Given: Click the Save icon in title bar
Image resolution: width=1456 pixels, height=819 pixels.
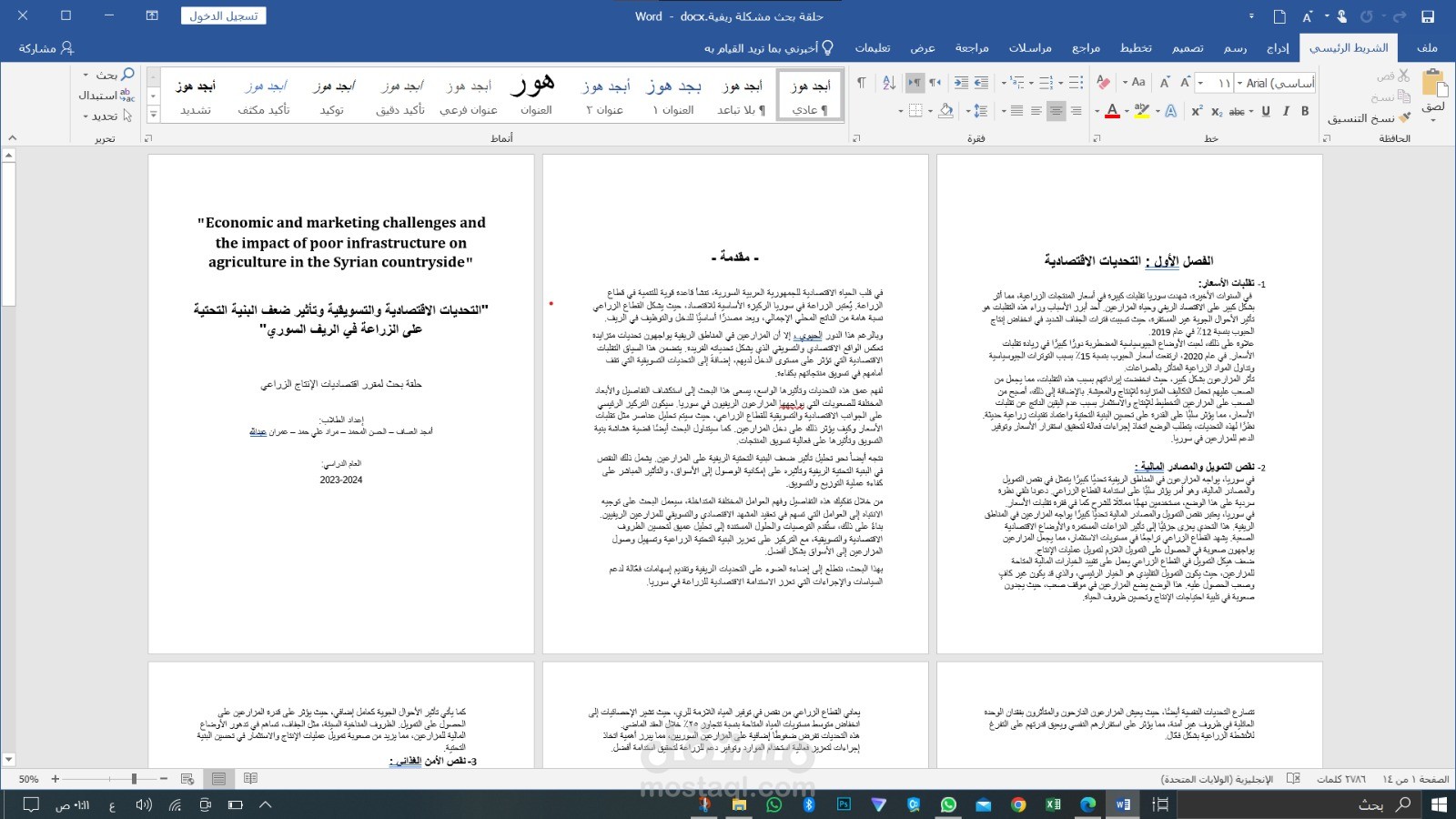Looking at the screenshot, I should 1428,16.
